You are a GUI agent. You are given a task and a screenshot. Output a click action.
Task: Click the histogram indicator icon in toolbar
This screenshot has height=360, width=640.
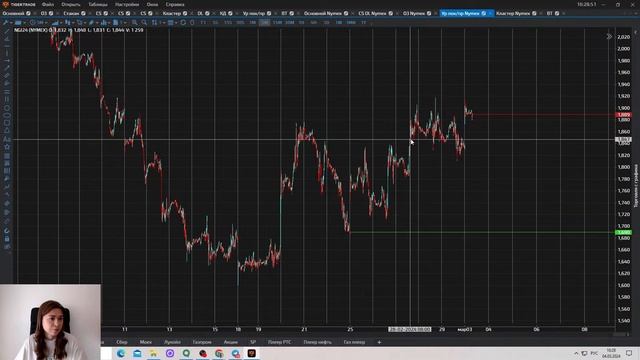(x=104, y=22)
